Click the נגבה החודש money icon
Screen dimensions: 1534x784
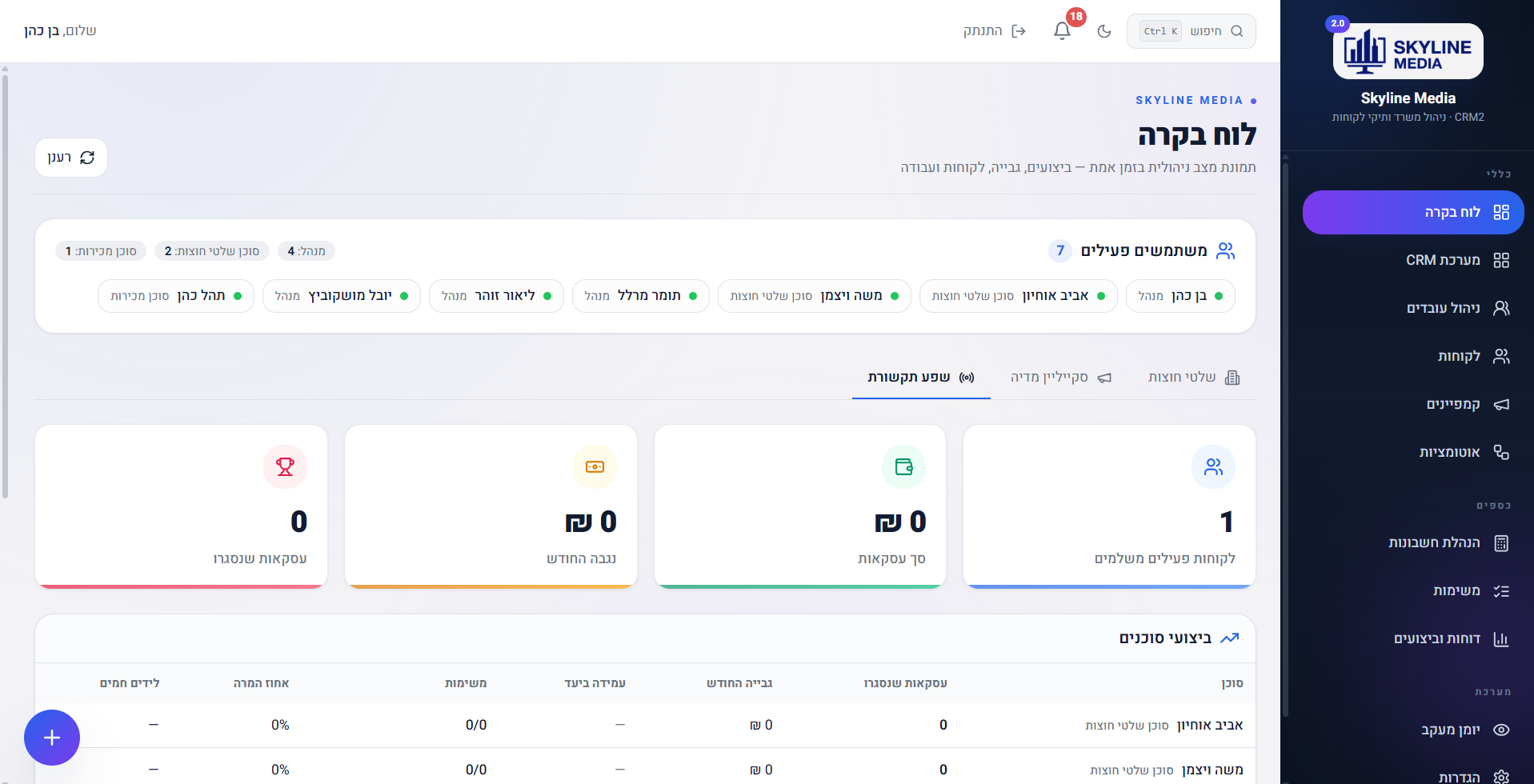tap(595, 467)
